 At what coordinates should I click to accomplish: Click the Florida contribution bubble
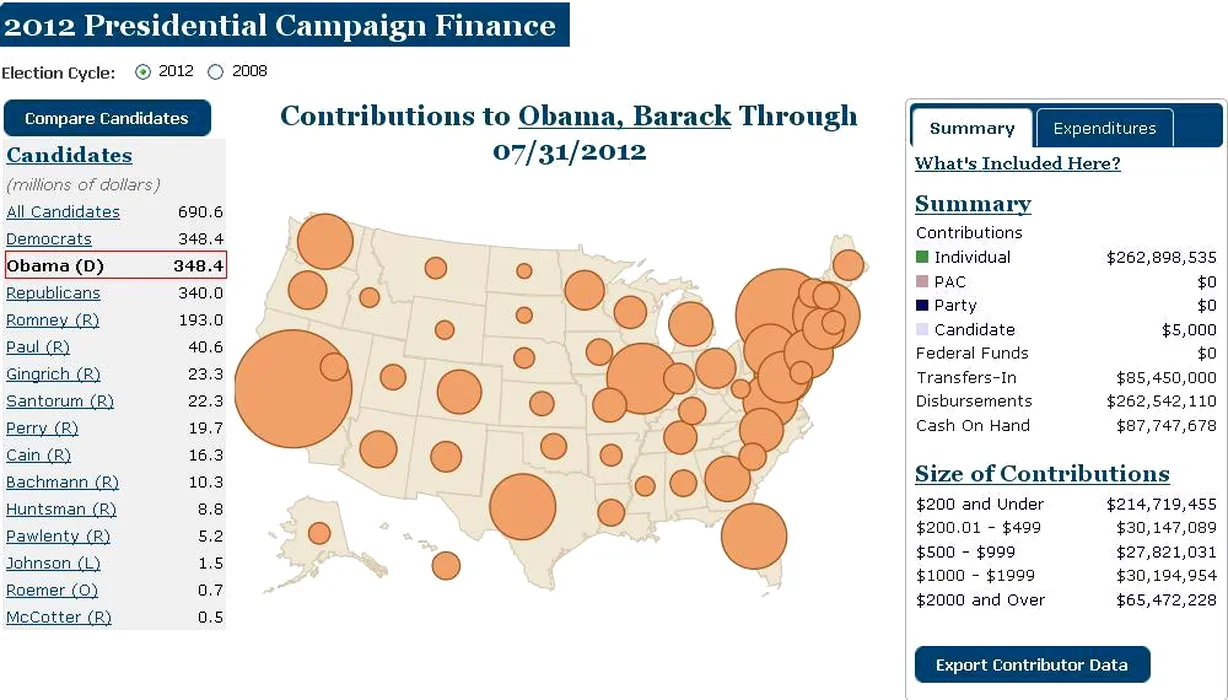[753, 536]
